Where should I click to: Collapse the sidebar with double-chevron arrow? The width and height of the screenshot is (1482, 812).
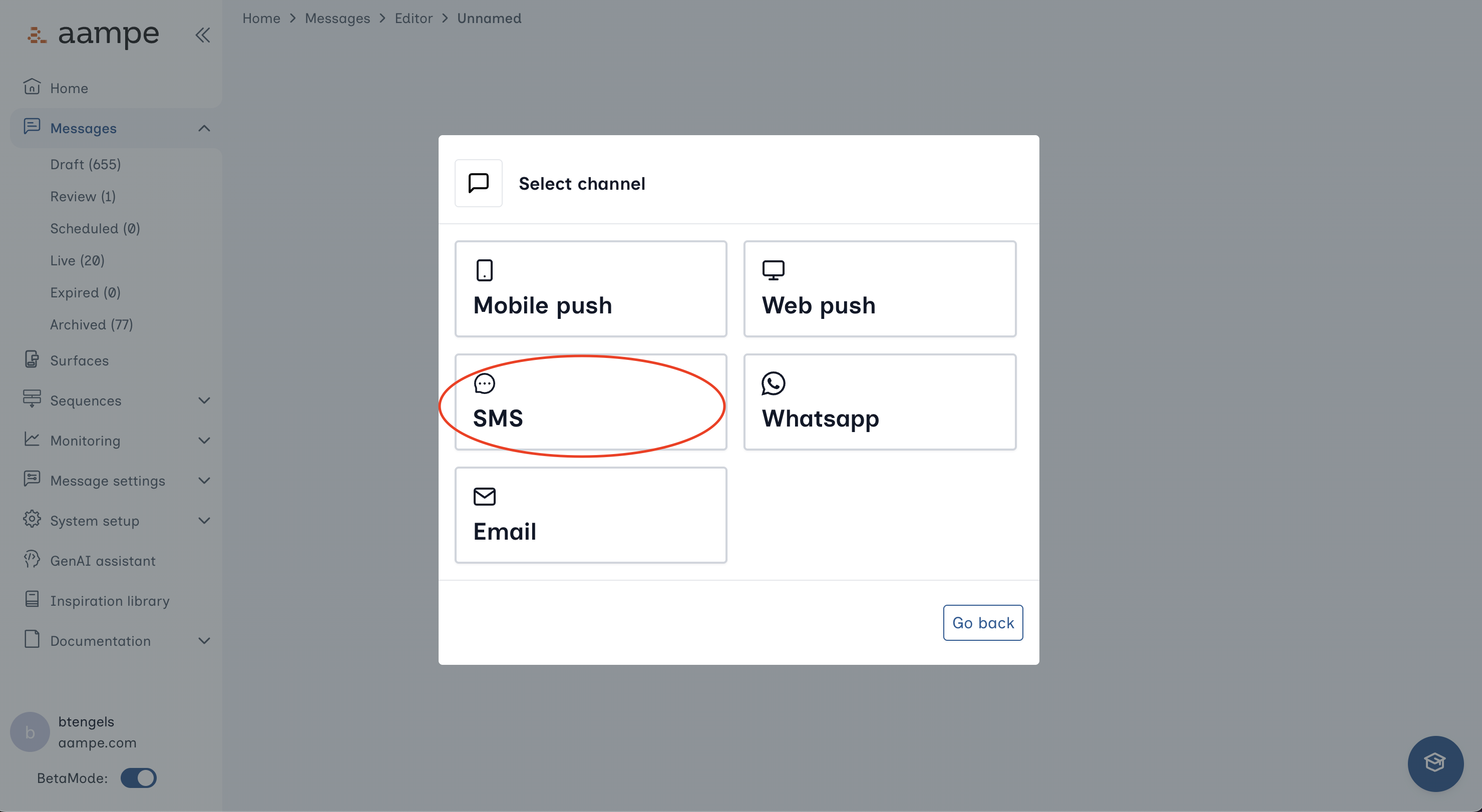coord(202,35)
